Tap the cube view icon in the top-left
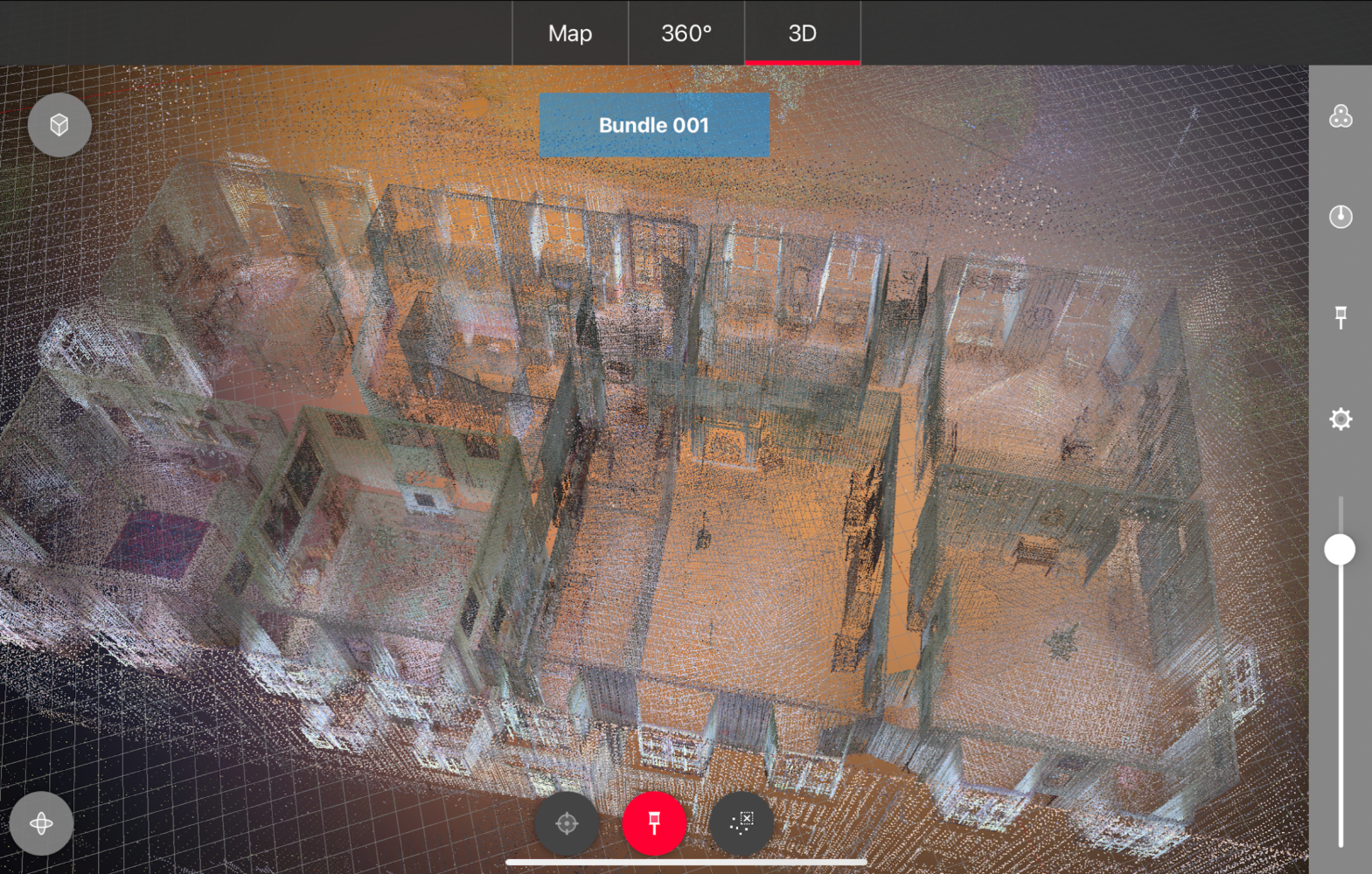 (x=59, y=125)
